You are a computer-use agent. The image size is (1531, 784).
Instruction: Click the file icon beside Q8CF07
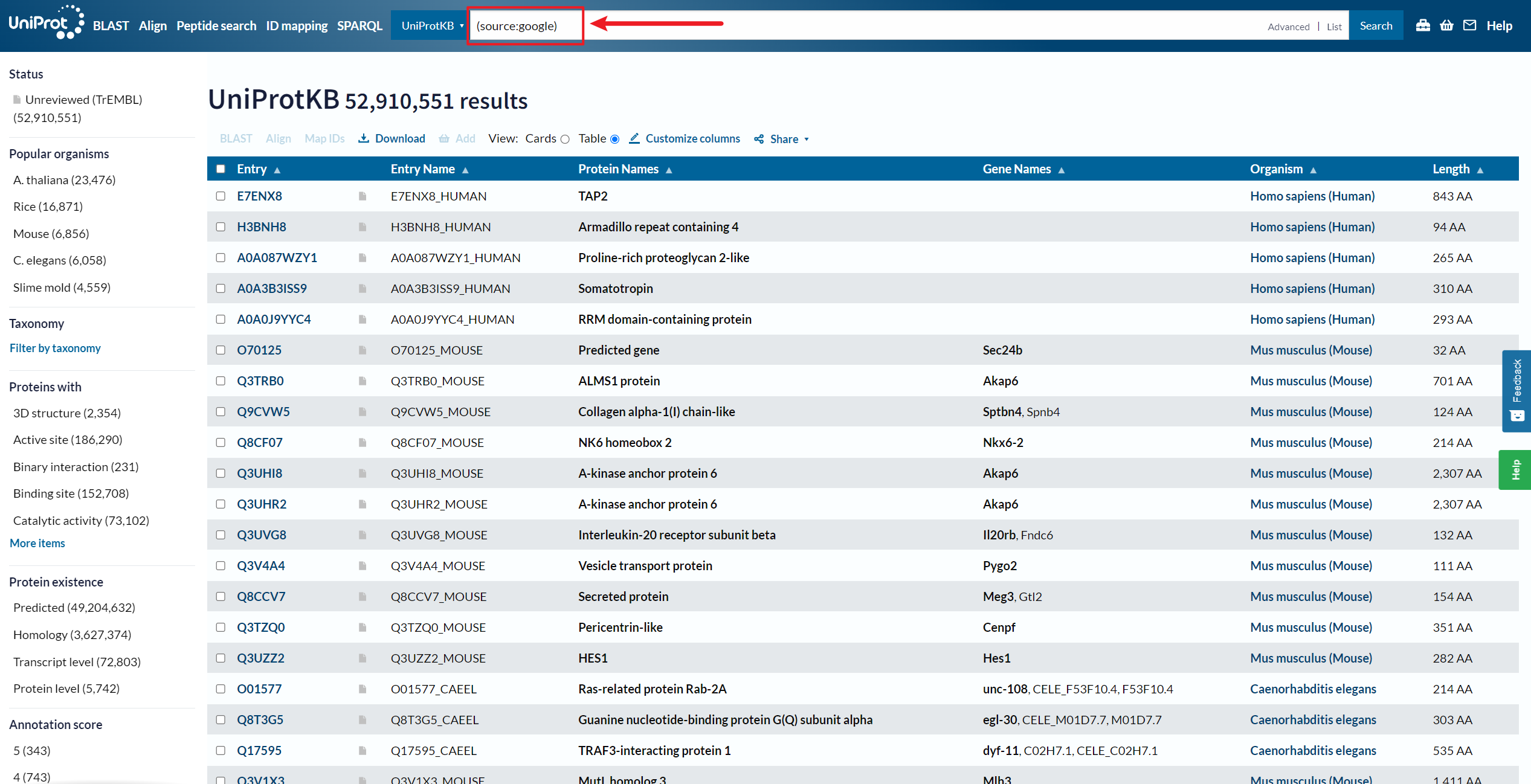[x=363, y=442]
